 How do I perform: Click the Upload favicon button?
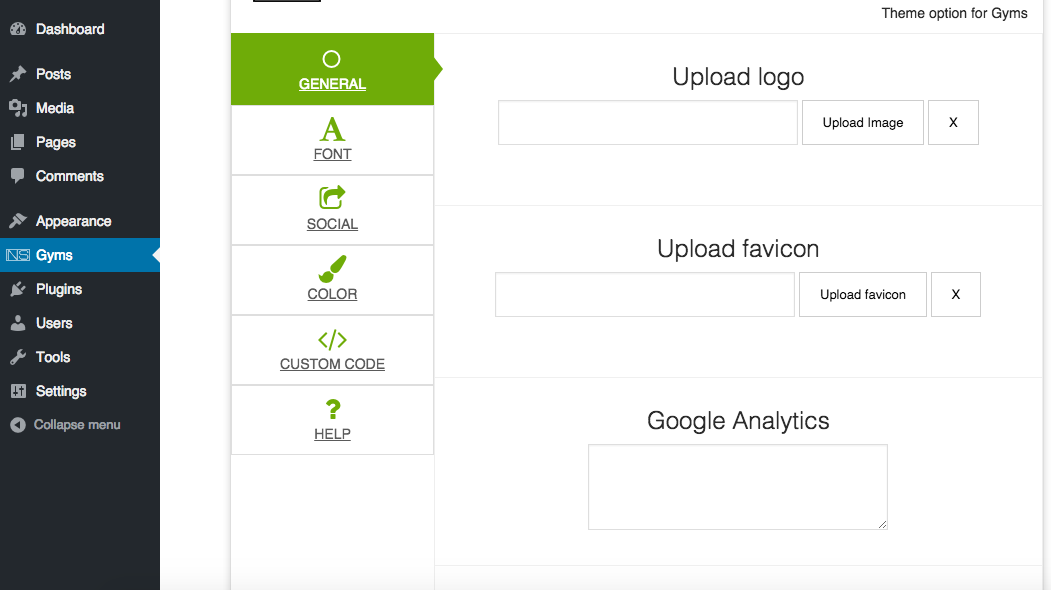click(x=863, y=294)
